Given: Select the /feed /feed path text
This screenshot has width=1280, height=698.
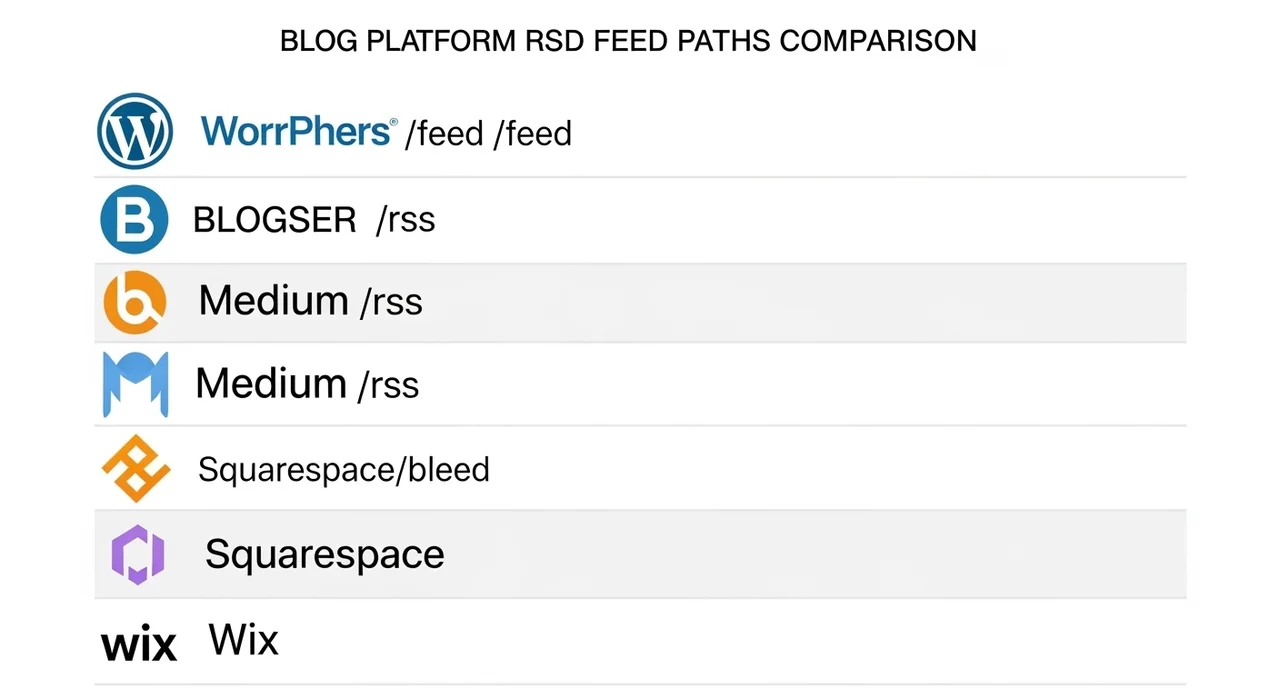Looking at the screenshot, I should coord(488,133).
